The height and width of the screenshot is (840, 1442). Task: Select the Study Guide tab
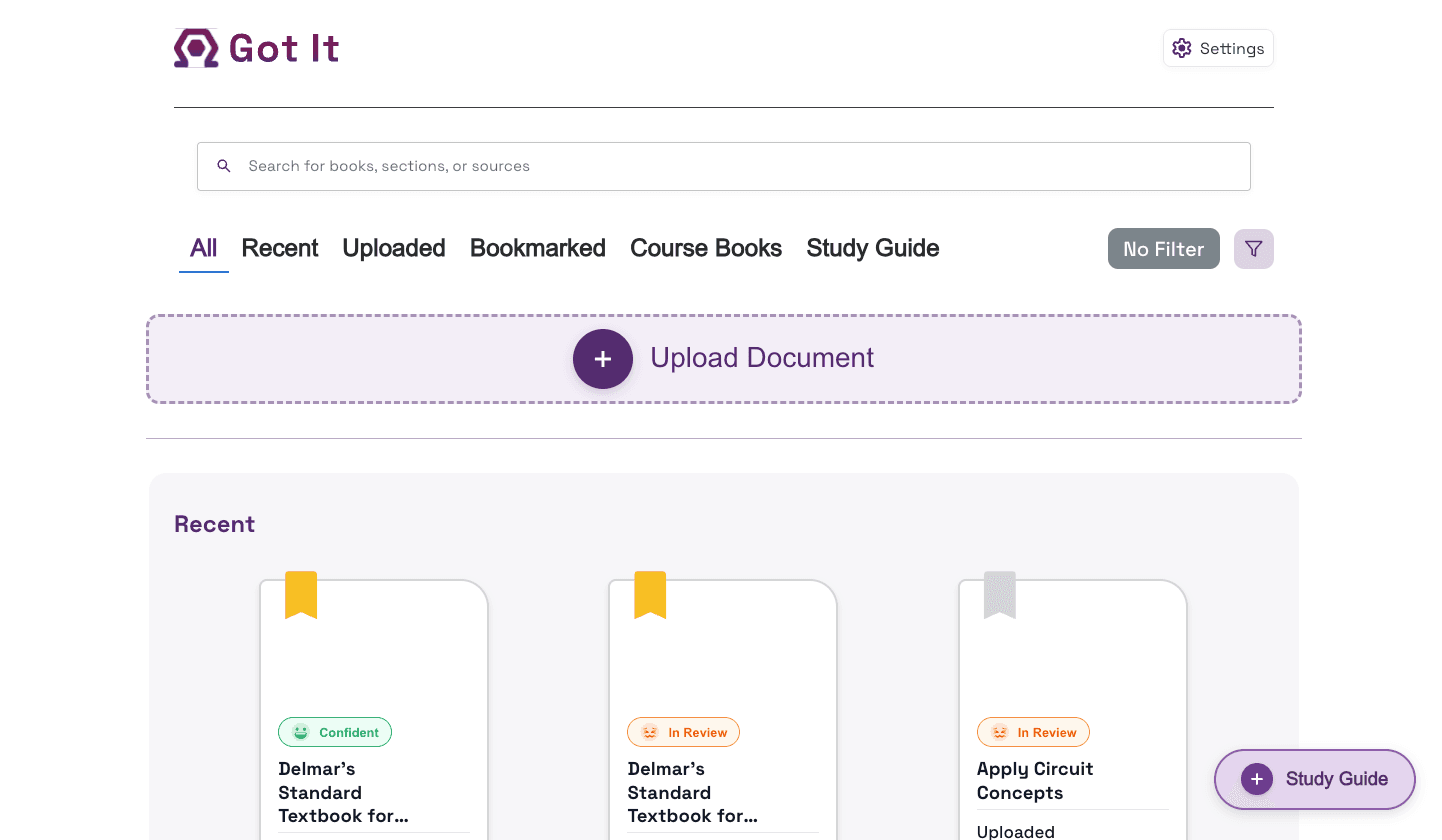[x=872, y=248]
